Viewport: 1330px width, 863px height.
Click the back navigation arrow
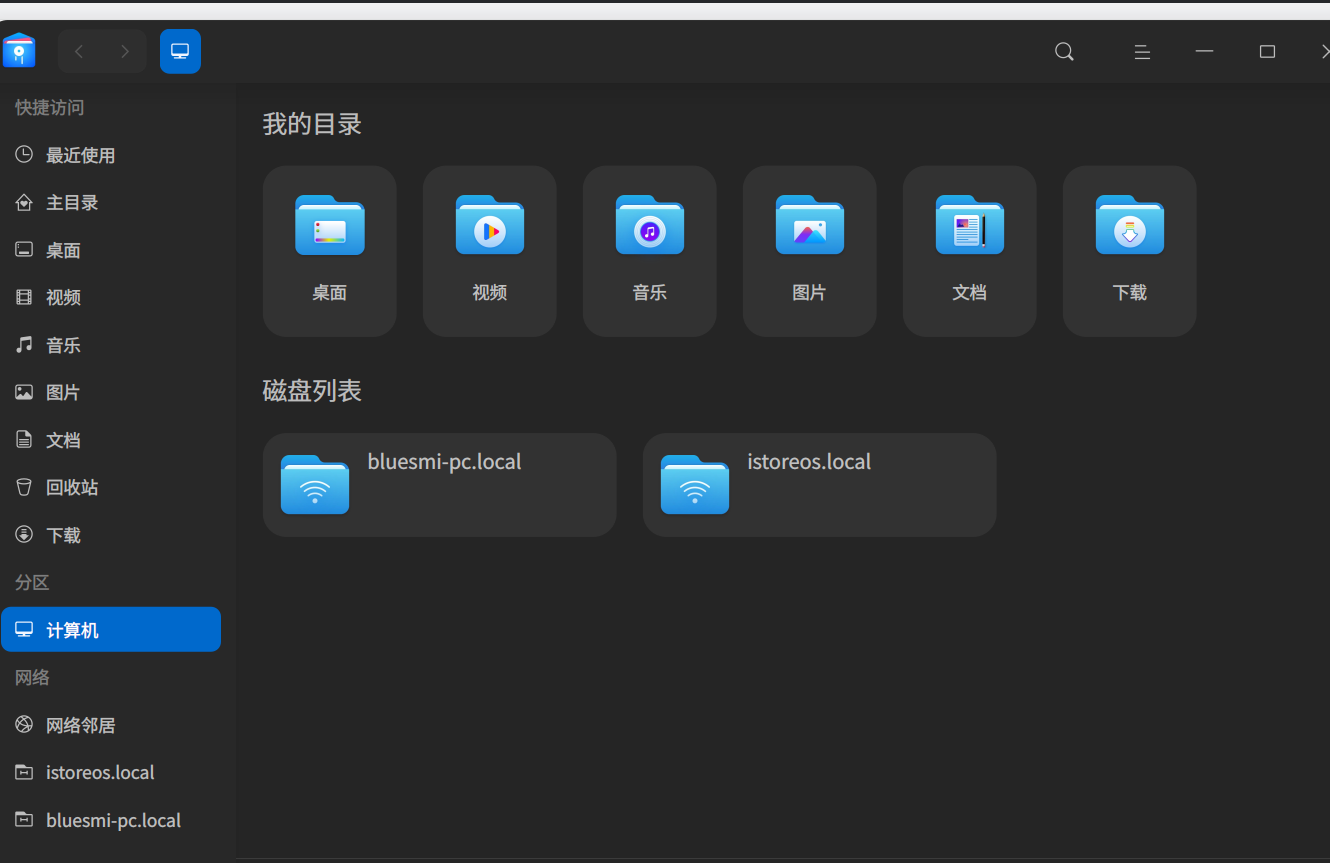pyautogui.click(x=79, y=51)
